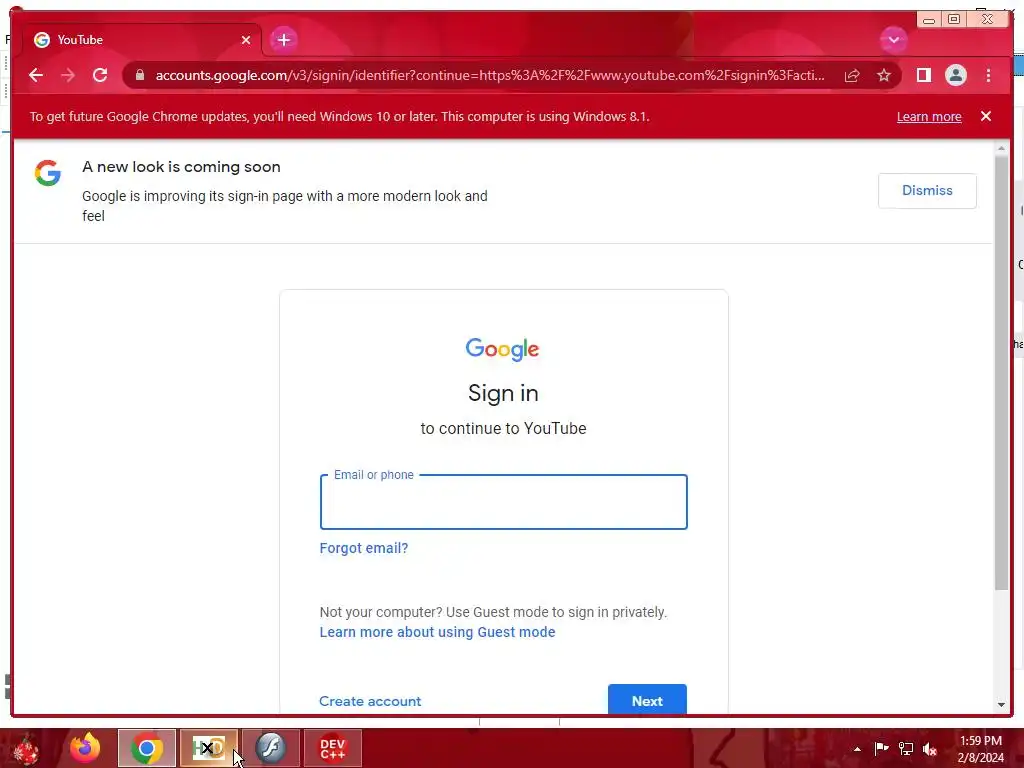Screen dimensions: 1024x768
Task: Open the Start button on the taskbar
Action: pyautogui.click(x=26, y=748)
